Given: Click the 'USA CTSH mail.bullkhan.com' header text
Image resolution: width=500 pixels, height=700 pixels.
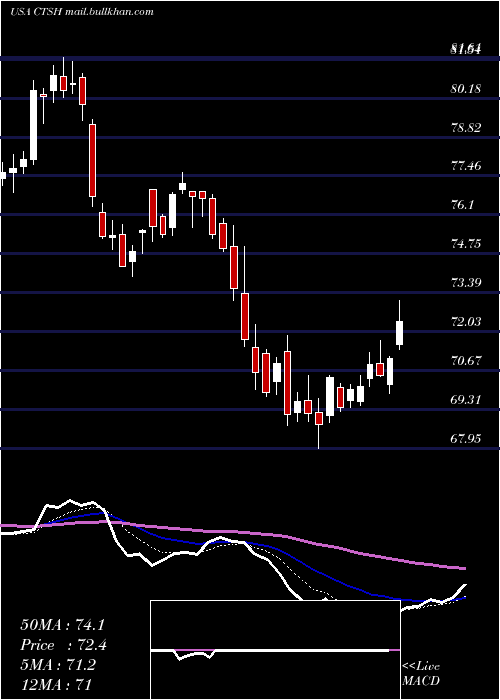Looking at the screenshot, I should [82, 12].
